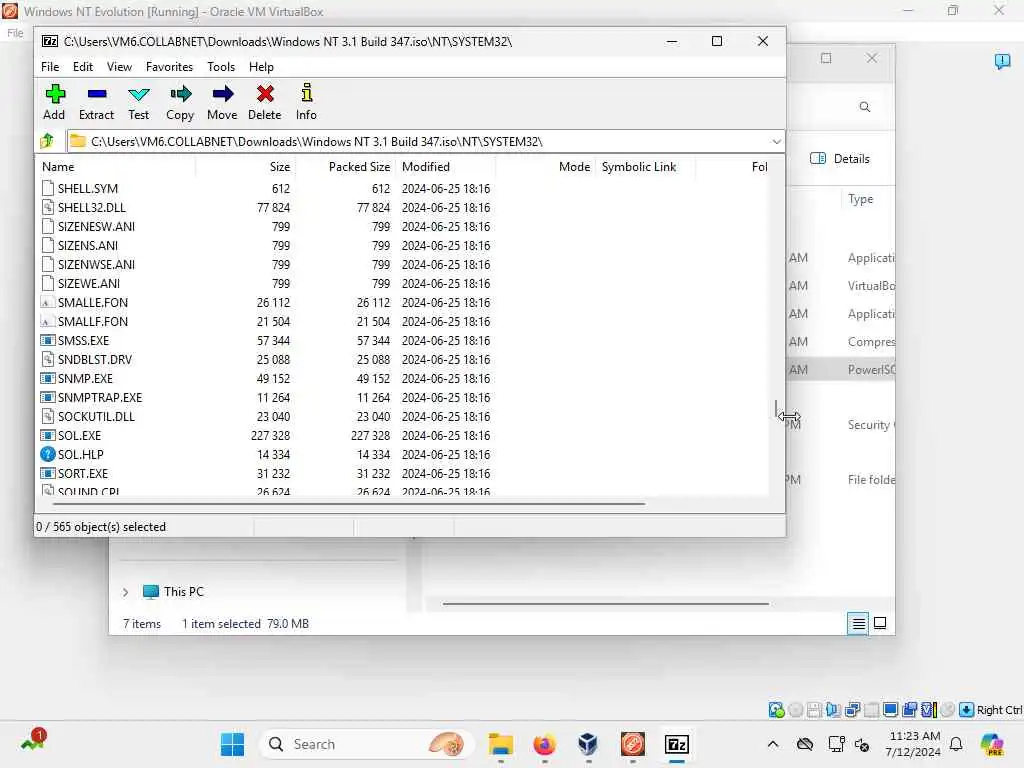
Task: Select the SHELL.SYM file
Action: click(x=88, y=189)
